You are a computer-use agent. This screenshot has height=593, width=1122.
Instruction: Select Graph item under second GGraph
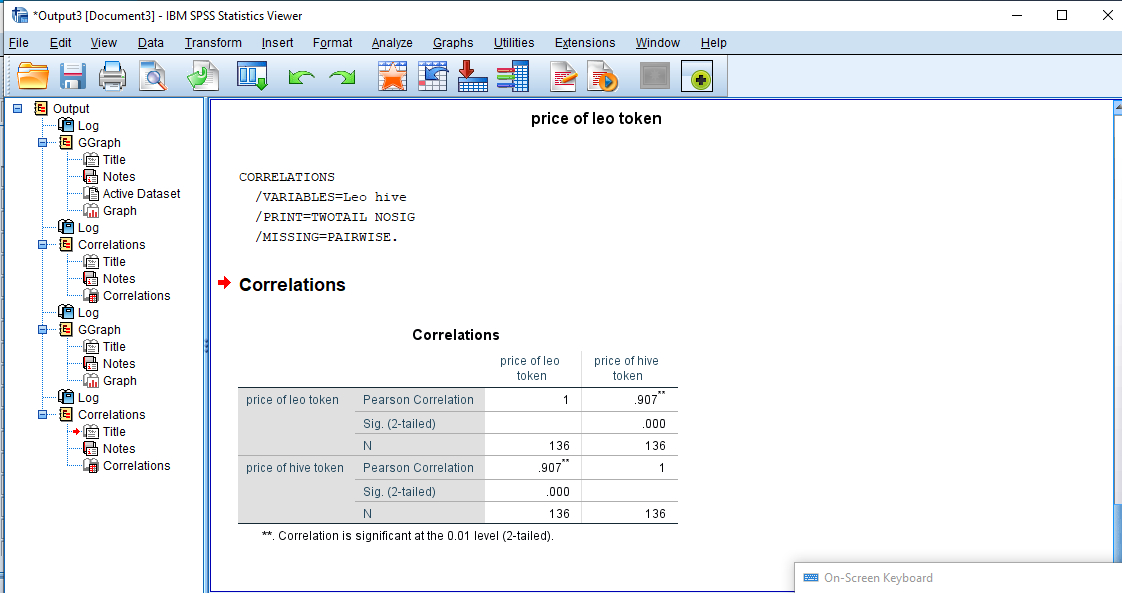click(119, 381)
